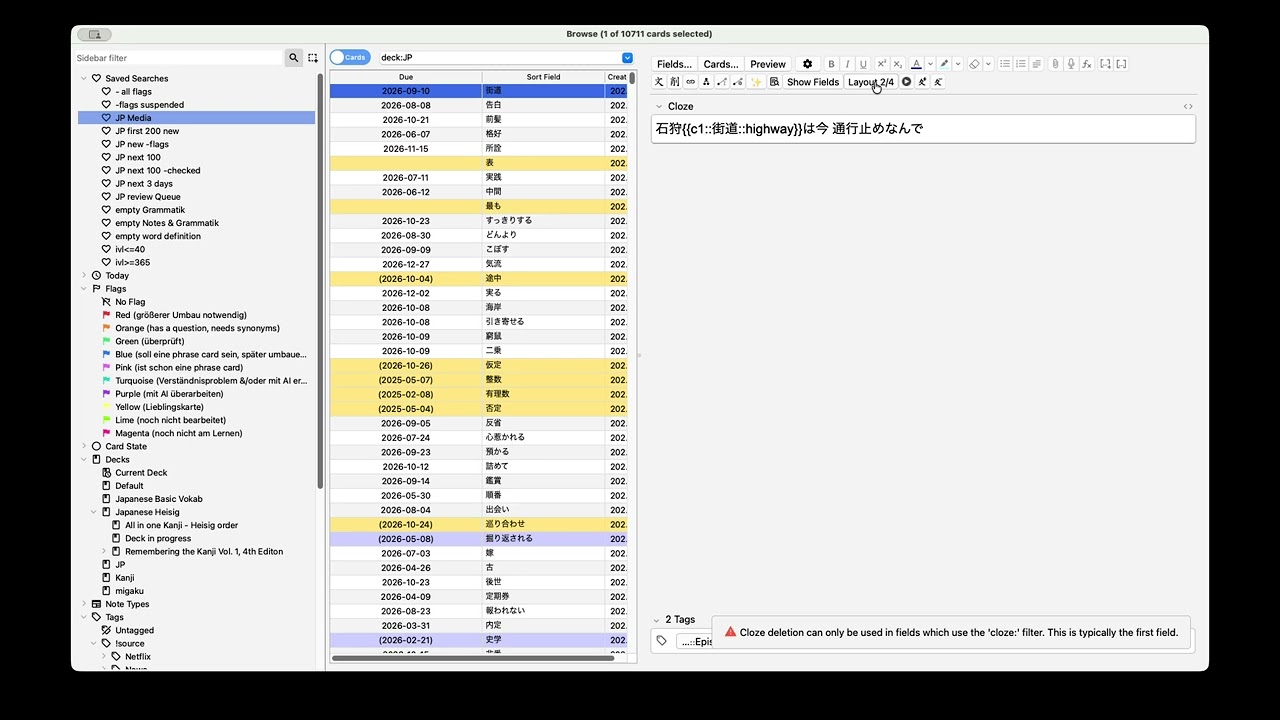
Task: Apply the text color
Action: (x=916, y=64)
